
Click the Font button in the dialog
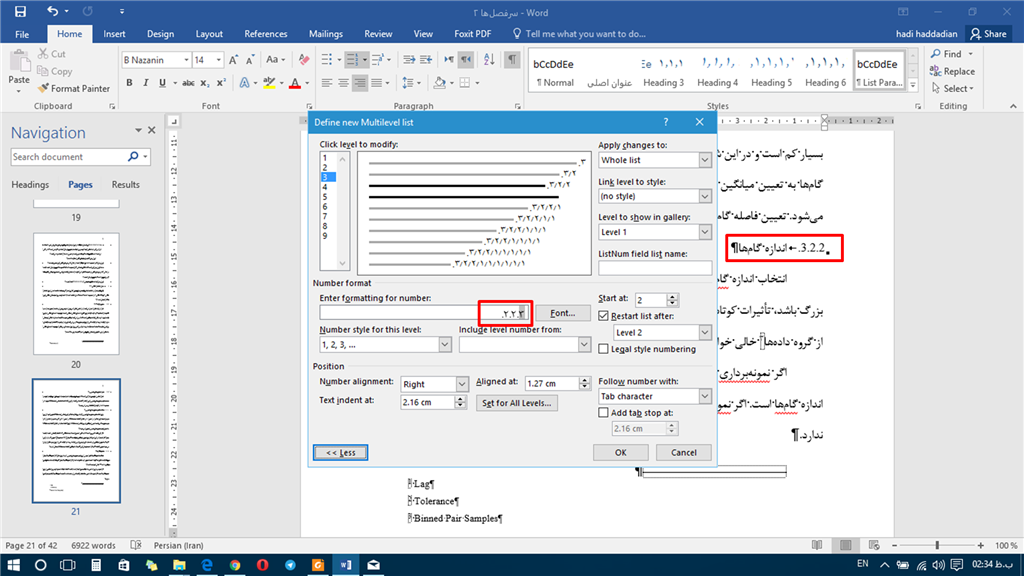point(562,312)
